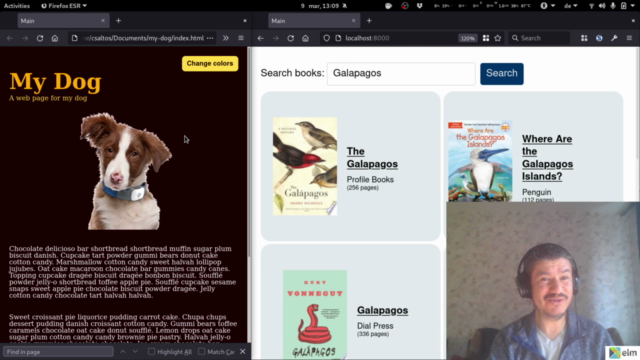640x360 pixels.
Task: Click the blue Search button
Action: (x=502, y=73)
